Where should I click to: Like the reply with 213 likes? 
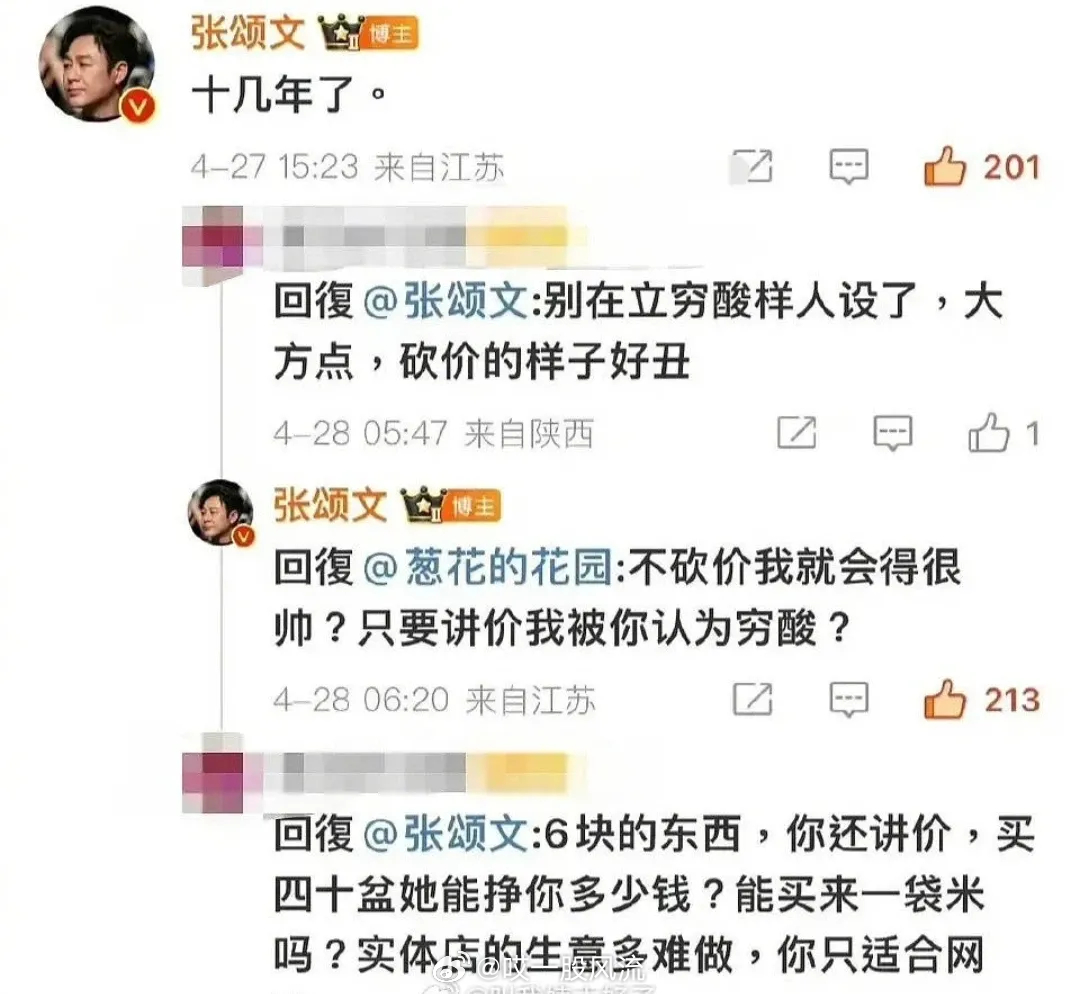[x=944, y=700]
